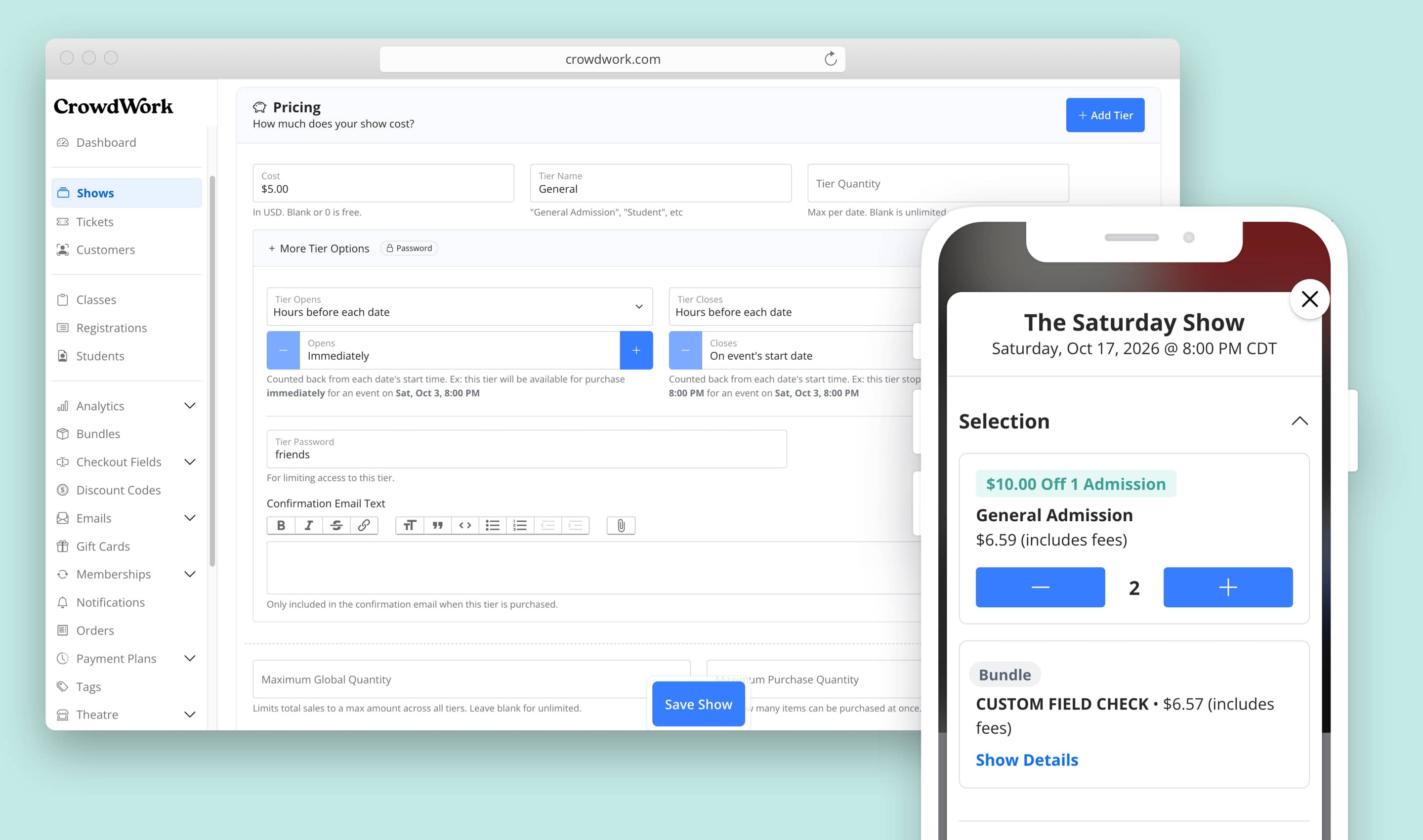Open Dashboard from the sidebar
1423x840 pixels.
tap(126, 143)
